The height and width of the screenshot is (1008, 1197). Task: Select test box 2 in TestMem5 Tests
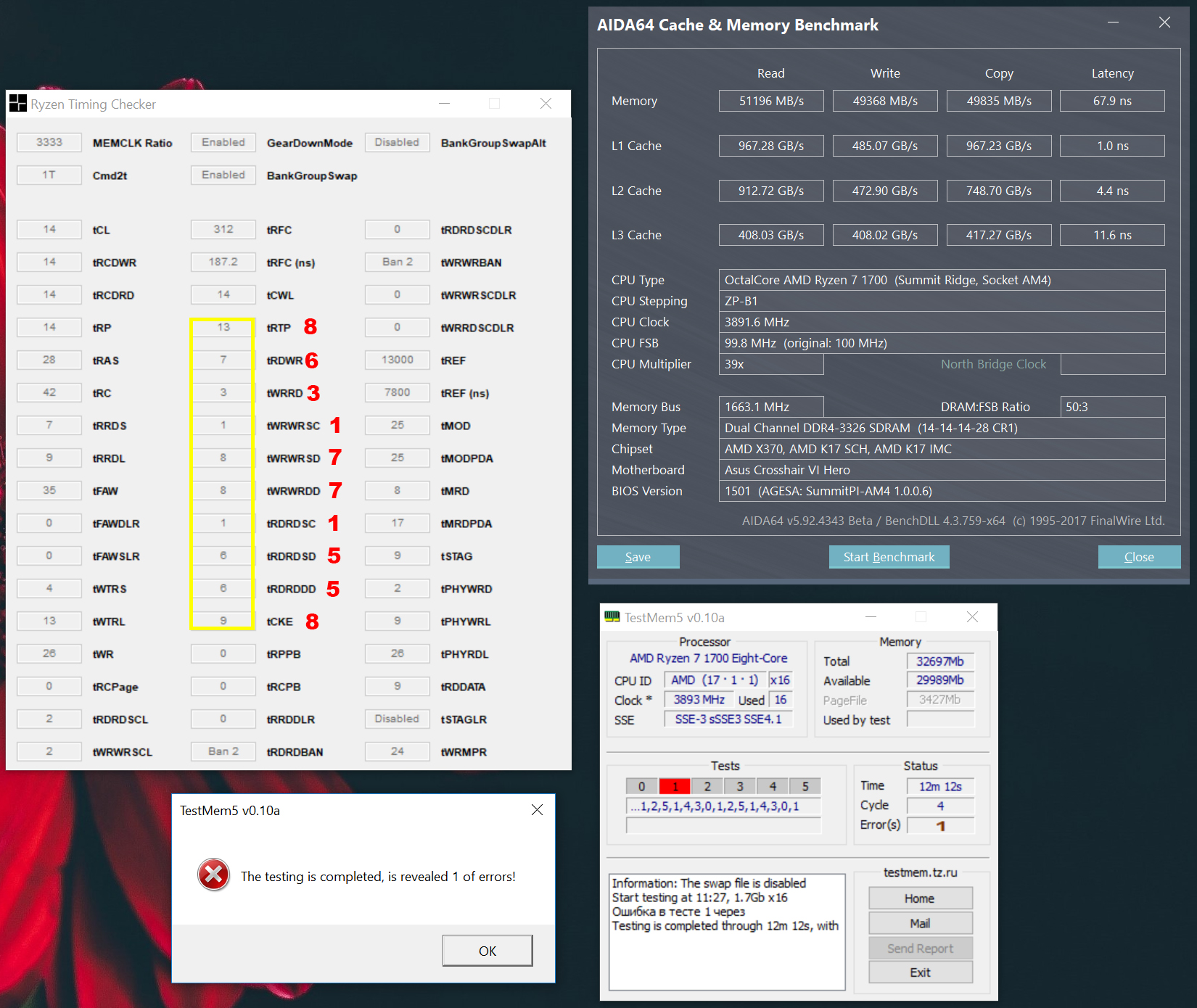point(707,786)
